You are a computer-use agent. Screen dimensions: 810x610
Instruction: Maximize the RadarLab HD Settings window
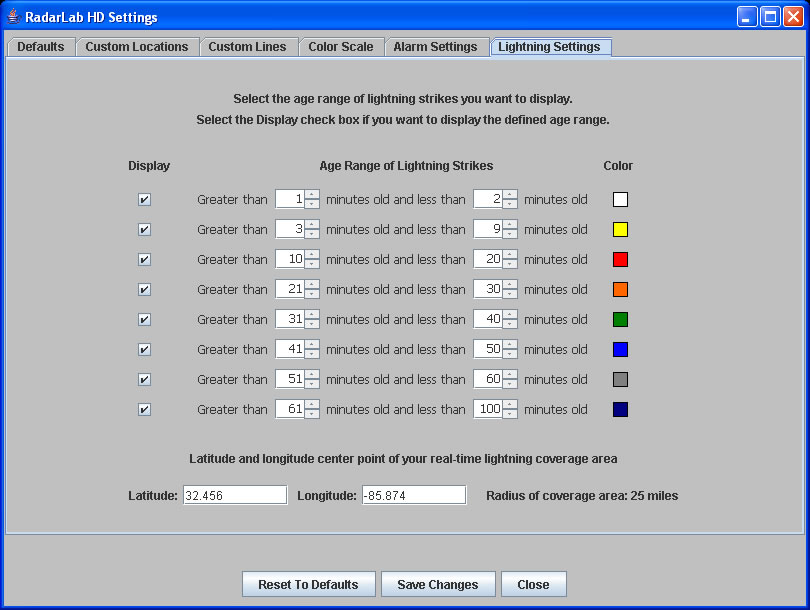tap(770, 17)
